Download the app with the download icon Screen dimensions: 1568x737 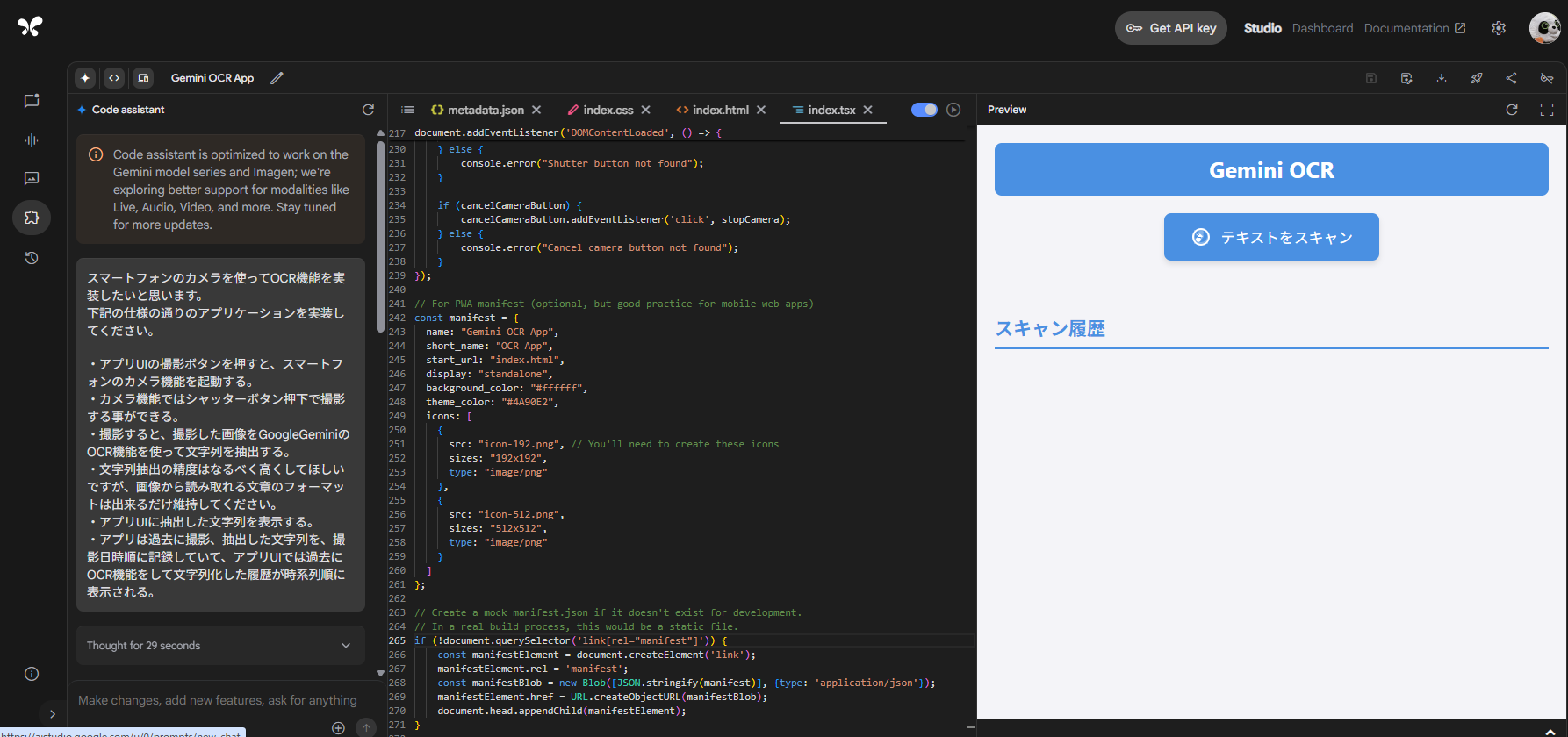coord(1442,78)
